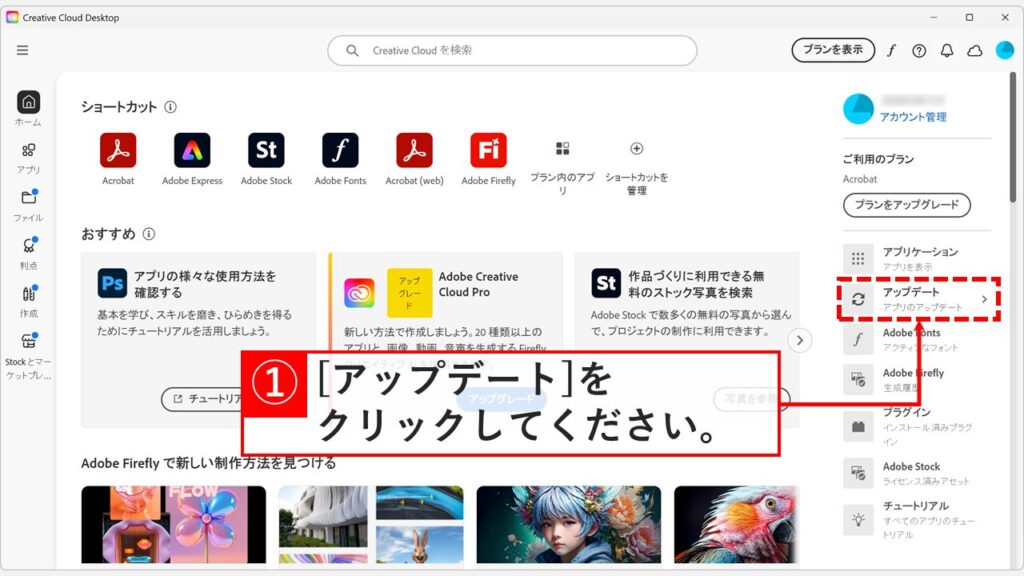Open the blue-haired girl thumbnail
The image size is (1024, 576).
[x=569, y=524]
